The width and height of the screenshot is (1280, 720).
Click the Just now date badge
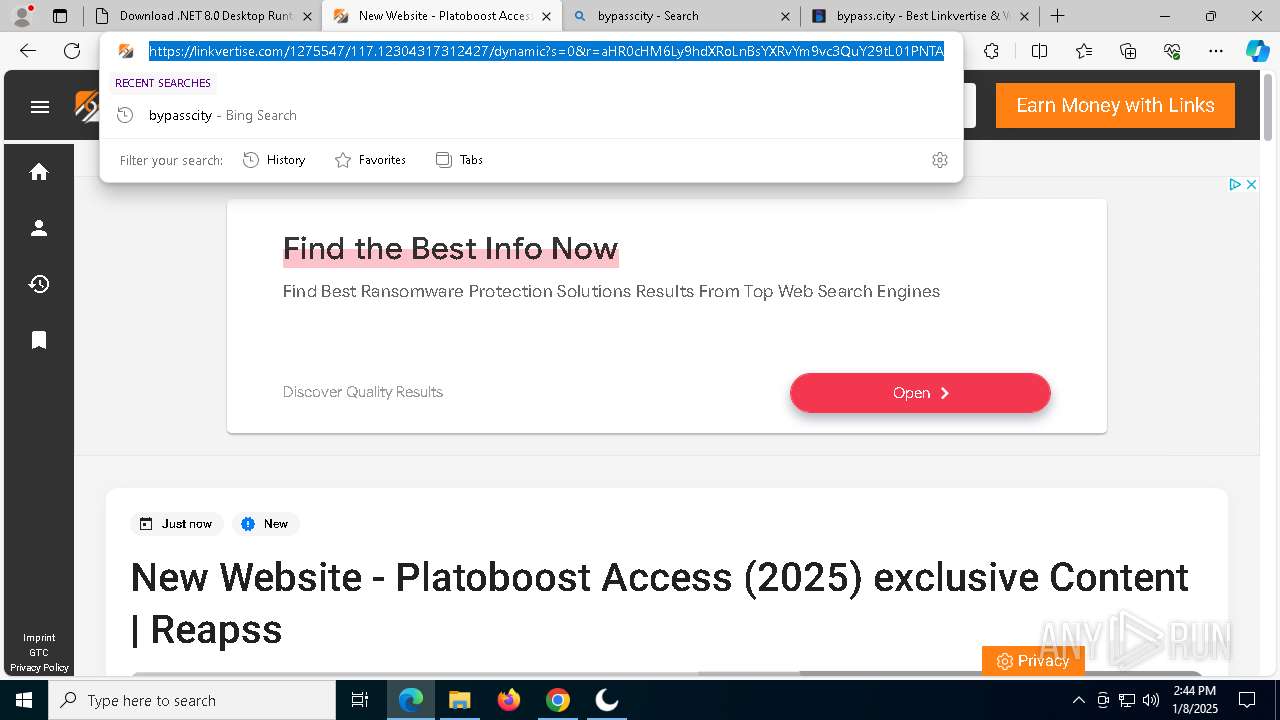pyautogui.click(x=176, y=524)
